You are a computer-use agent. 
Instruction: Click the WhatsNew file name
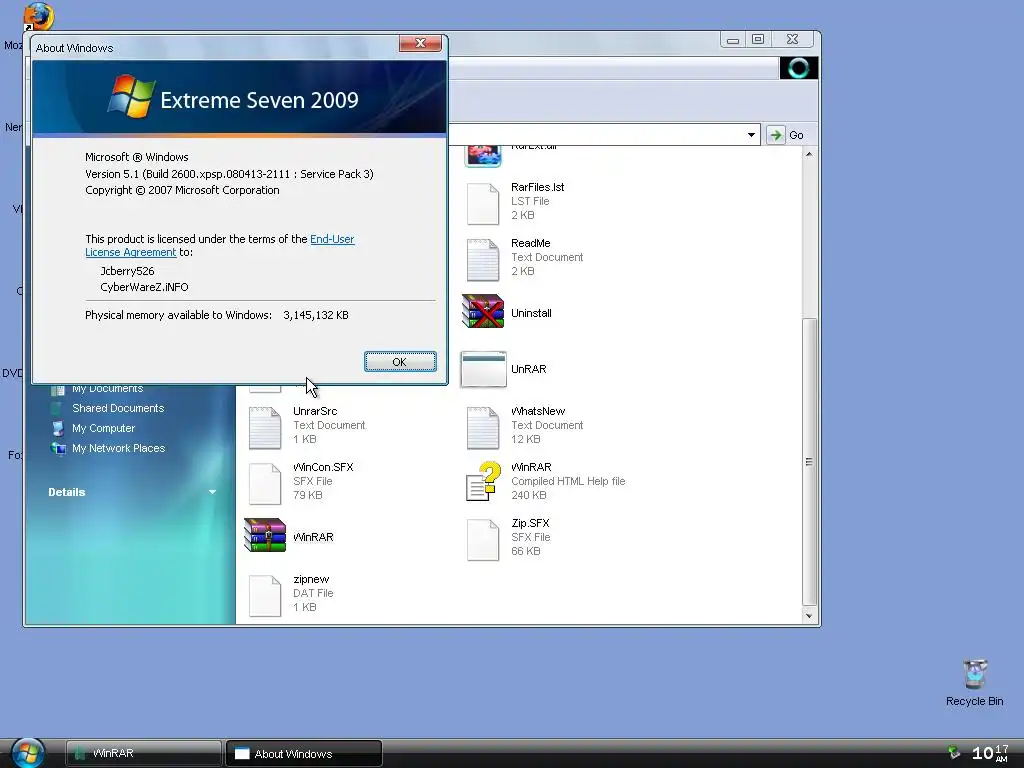(x=537, y=411)
